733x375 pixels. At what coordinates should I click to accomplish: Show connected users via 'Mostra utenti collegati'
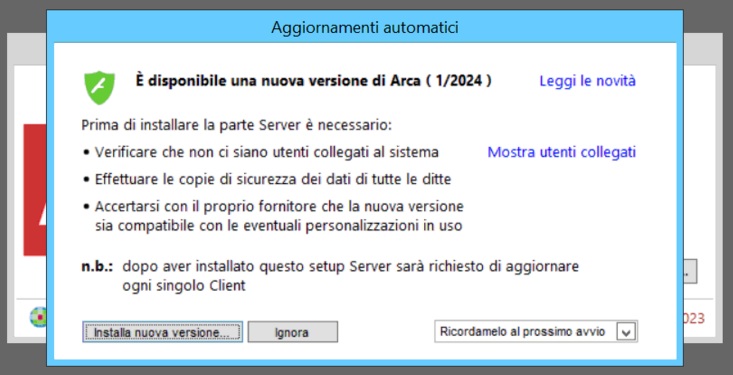561,152
